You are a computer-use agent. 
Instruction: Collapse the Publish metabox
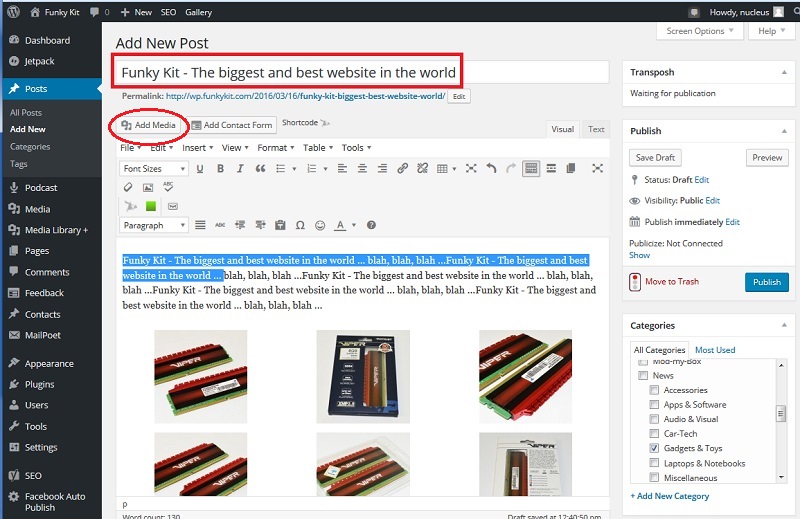point(784,131)
